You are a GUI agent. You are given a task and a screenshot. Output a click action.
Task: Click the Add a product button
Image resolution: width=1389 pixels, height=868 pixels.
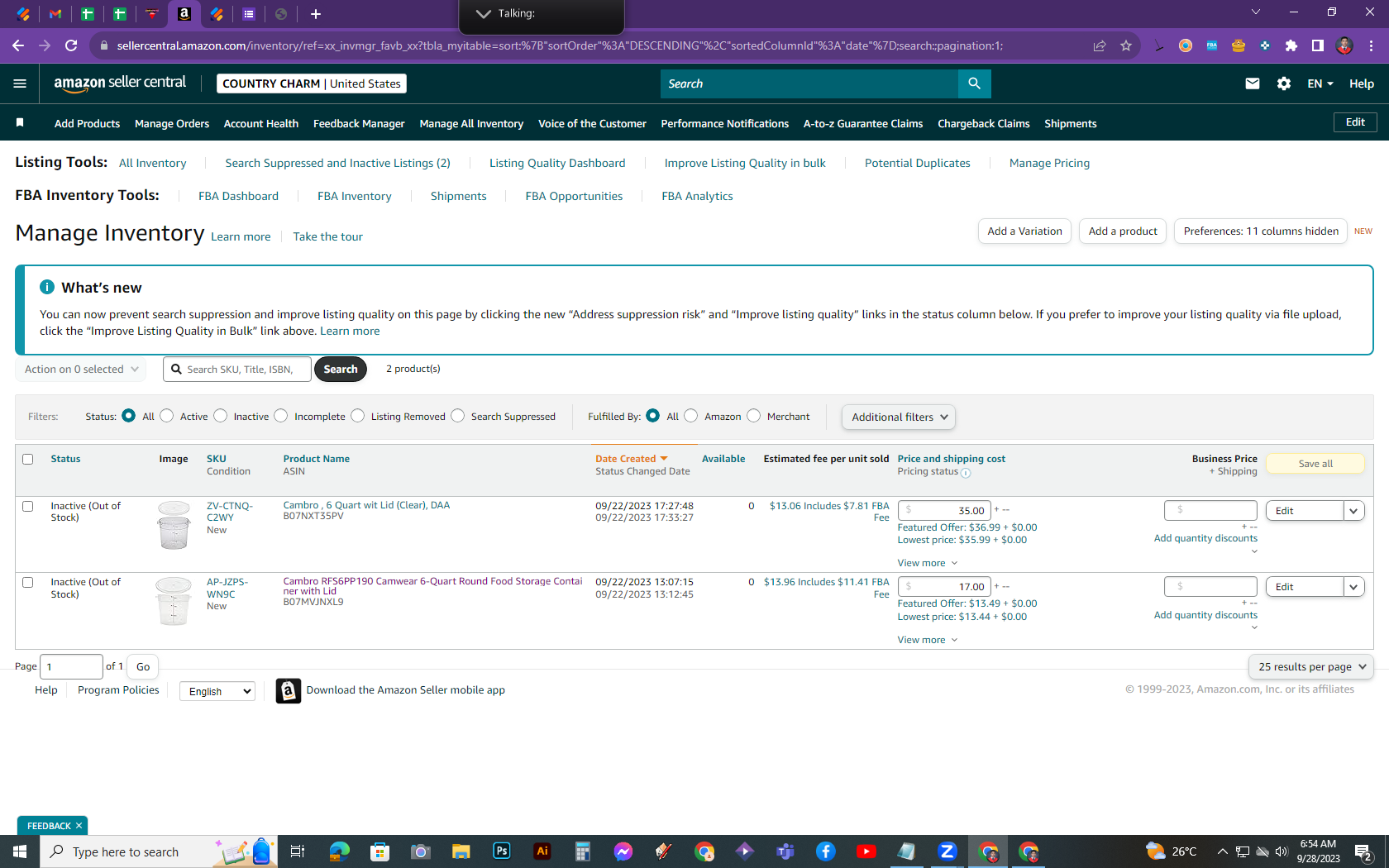pos(1122,231)
